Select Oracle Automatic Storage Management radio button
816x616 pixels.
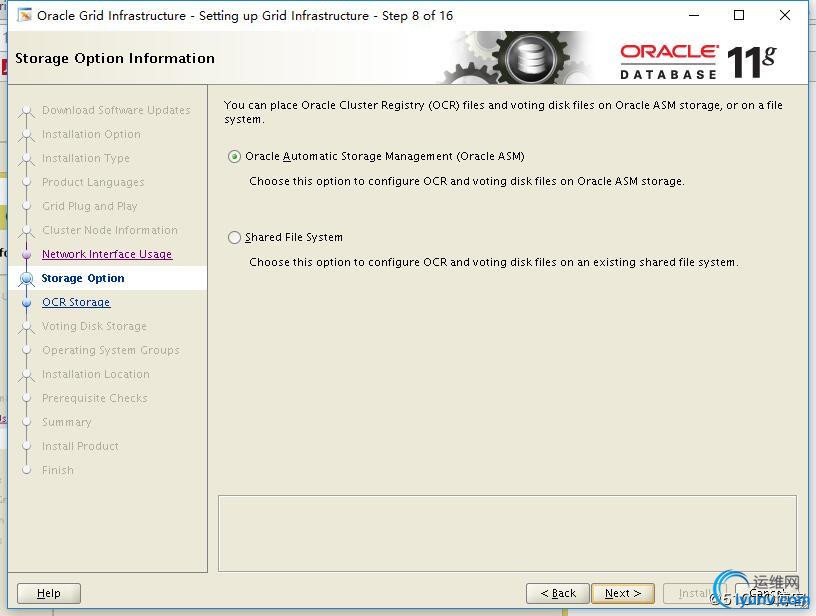[234, 157]
